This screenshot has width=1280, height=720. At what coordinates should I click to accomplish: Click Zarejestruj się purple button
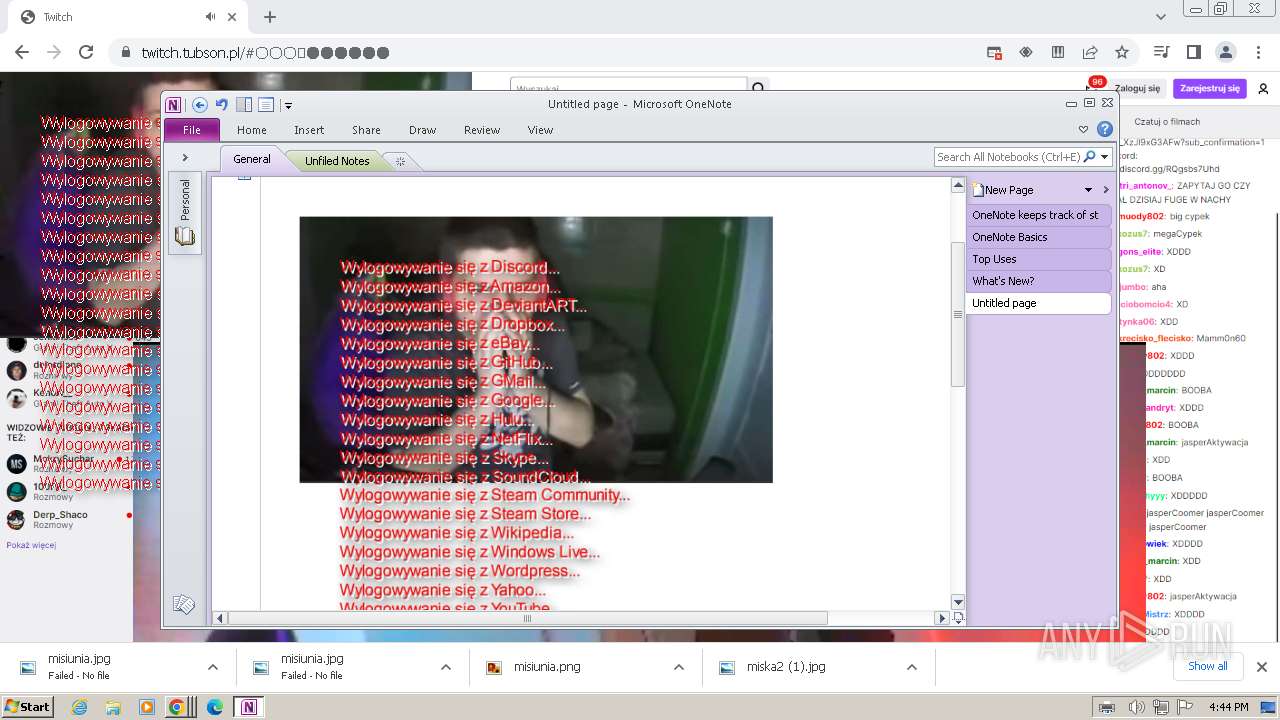(1210, 88)
